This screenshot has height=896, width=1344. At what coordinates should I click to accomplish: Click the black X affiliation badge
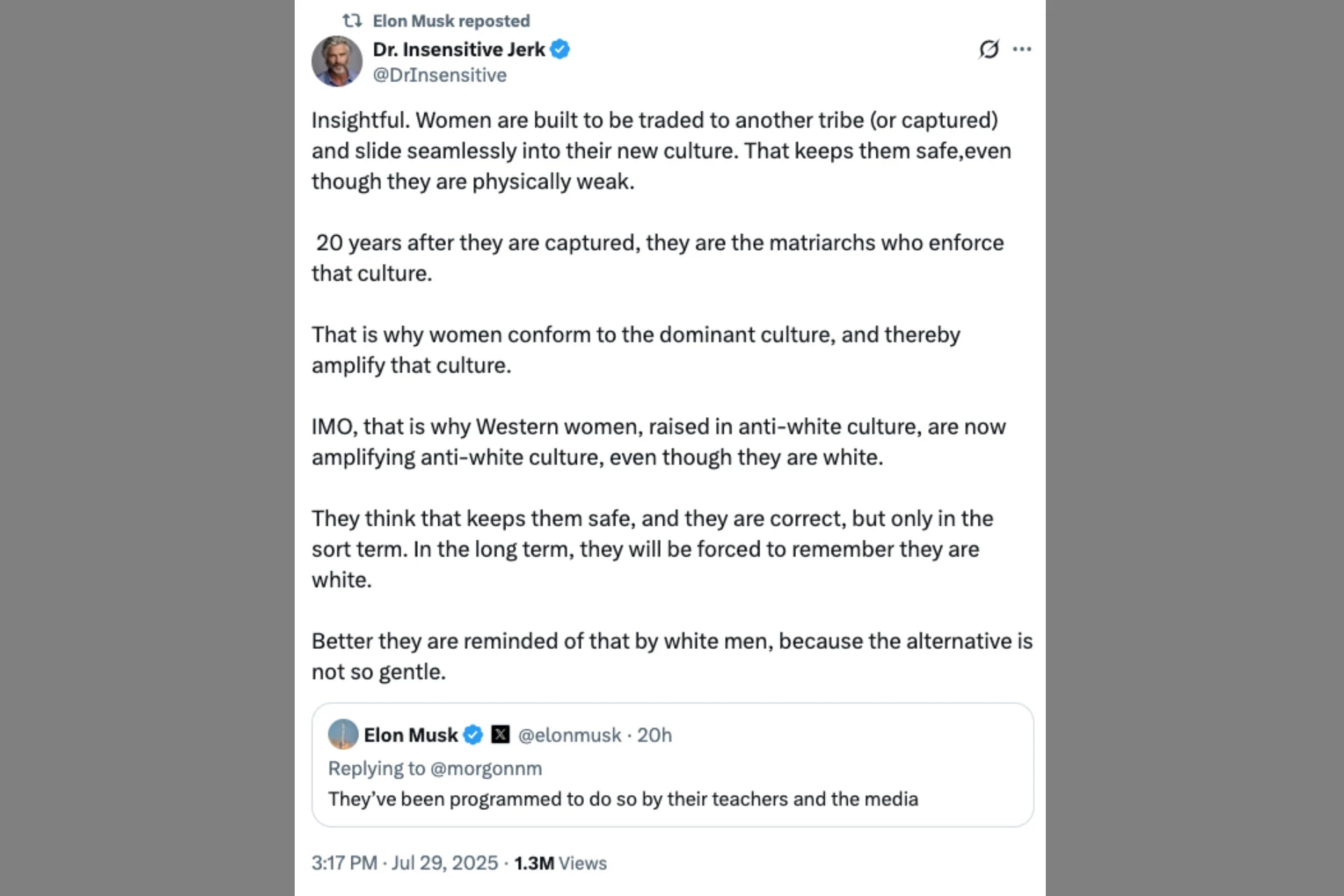(x=500, y=734)
